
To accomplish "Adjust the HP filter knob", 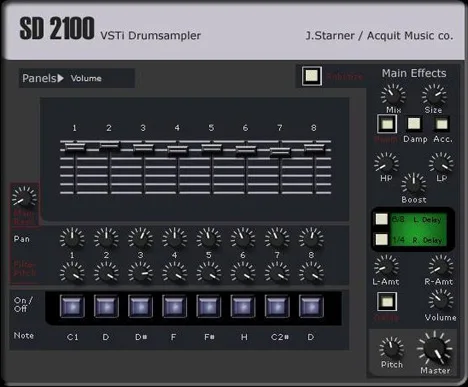I will (x=386, y=163).
